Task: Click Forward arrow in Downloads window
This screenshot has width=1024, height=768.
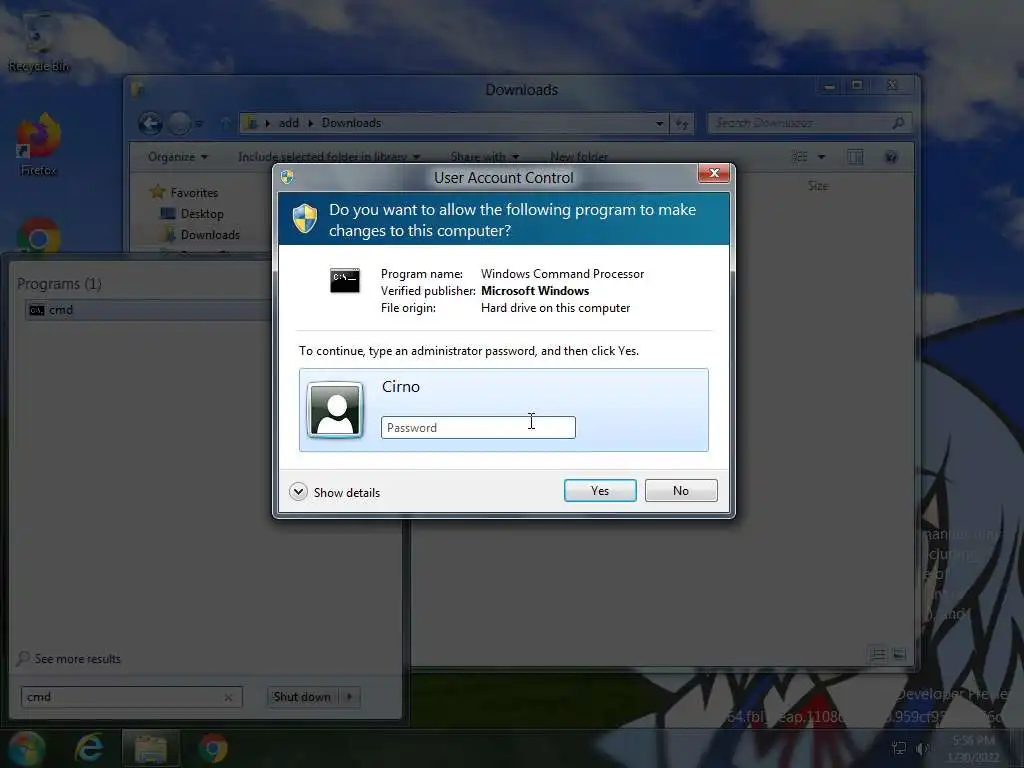Action: [x=180, y=123]
